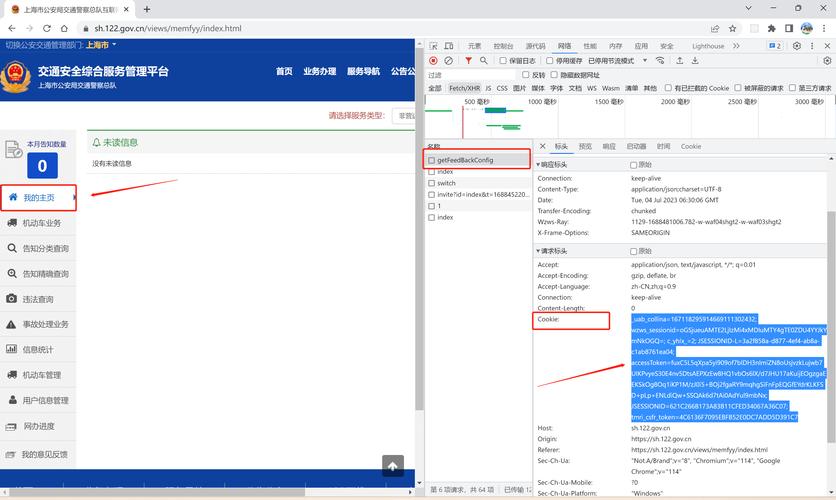Collapse the 响应标头 section
Viewport: 836px width, 500px height.
point(552,164)
